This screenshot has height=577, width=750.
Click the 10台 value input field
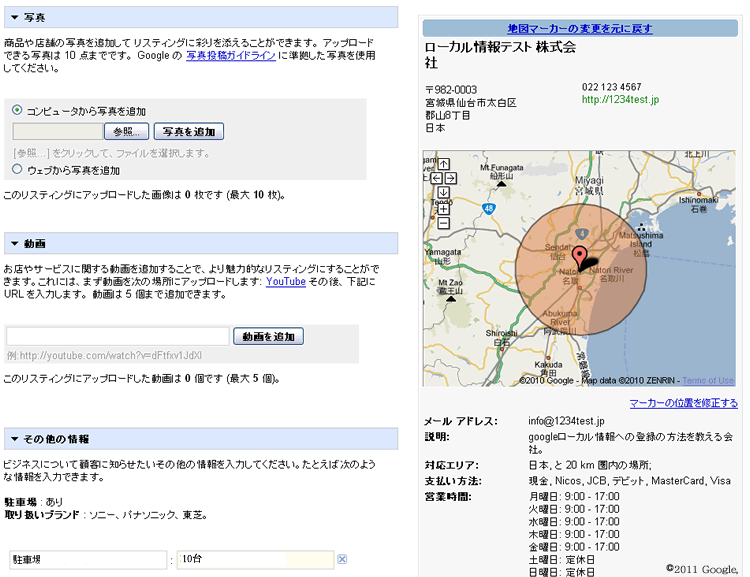point(255,560)
